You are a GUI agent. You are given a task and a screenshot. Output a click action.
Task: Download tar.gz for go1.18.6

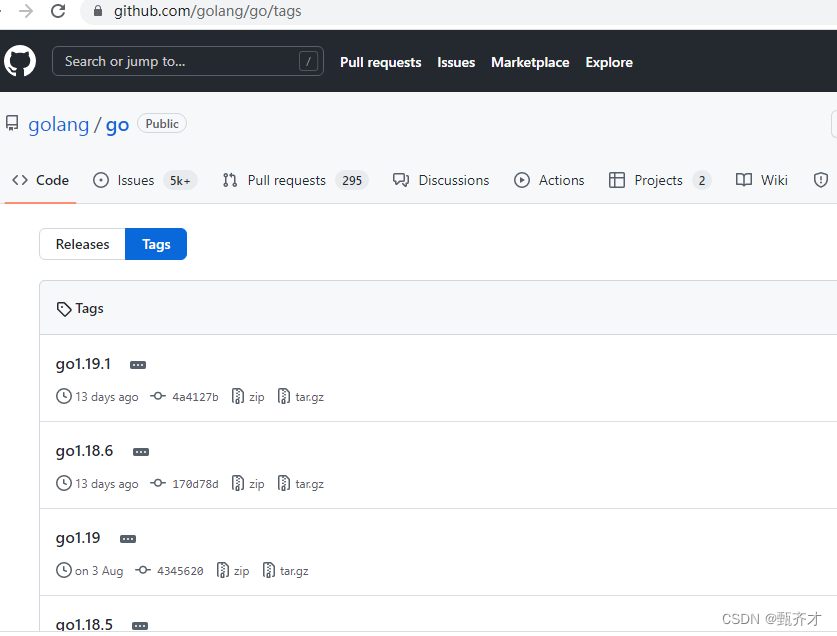[x=301, y=484]
